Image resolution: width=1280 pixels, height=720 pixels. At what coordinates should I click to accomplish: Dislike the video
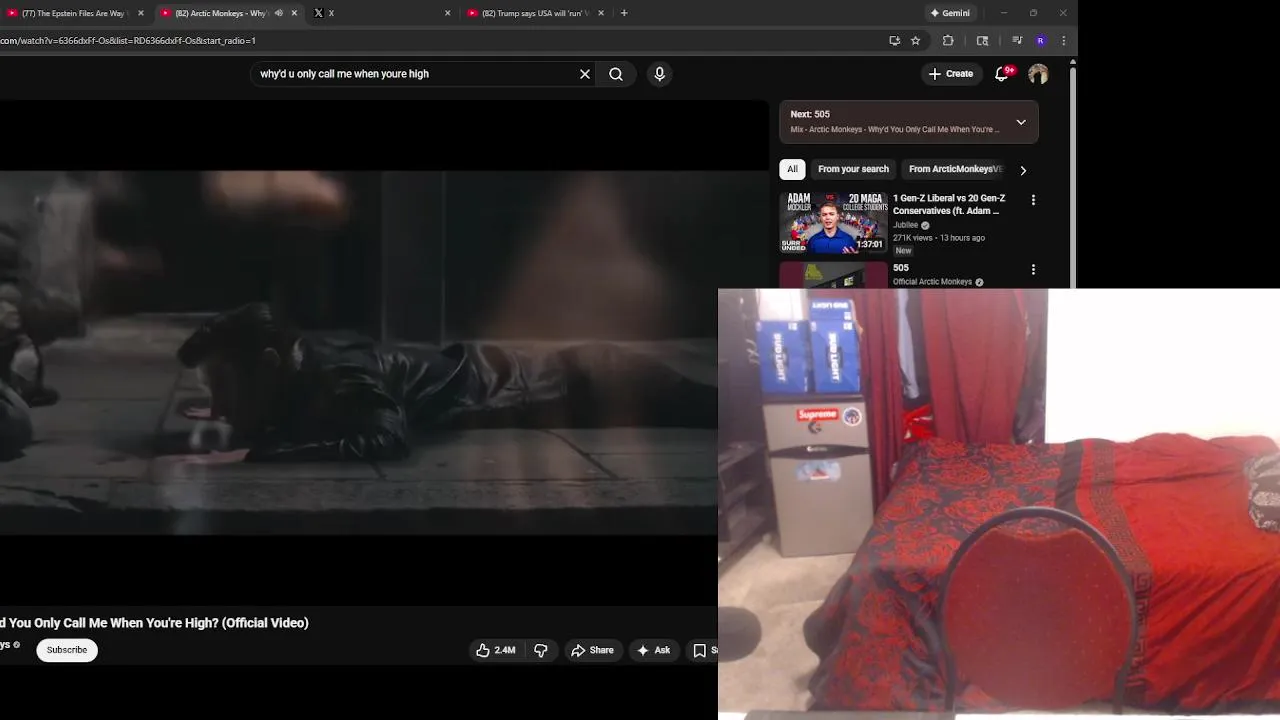coord(541,650)
